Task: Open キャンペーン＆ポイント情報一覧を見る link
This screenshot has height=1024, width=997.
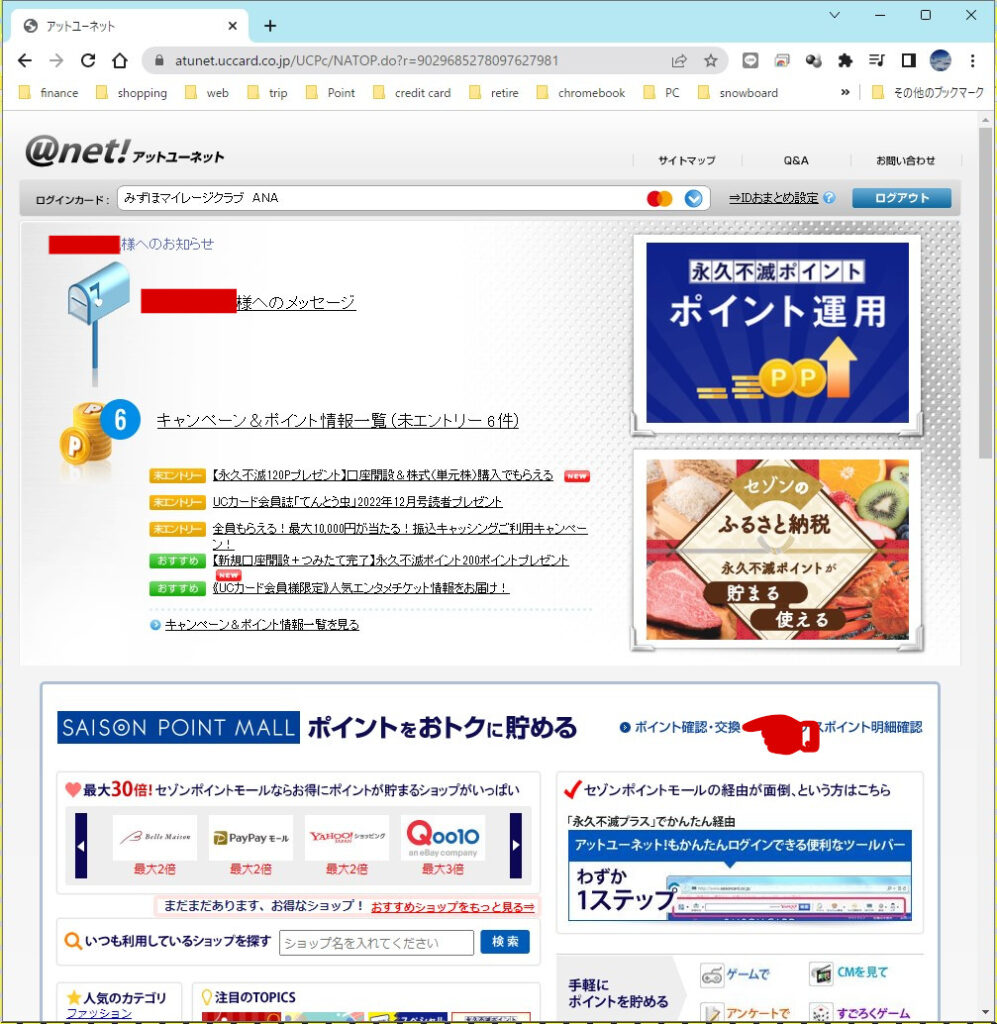Action: (x=262, y=625)
